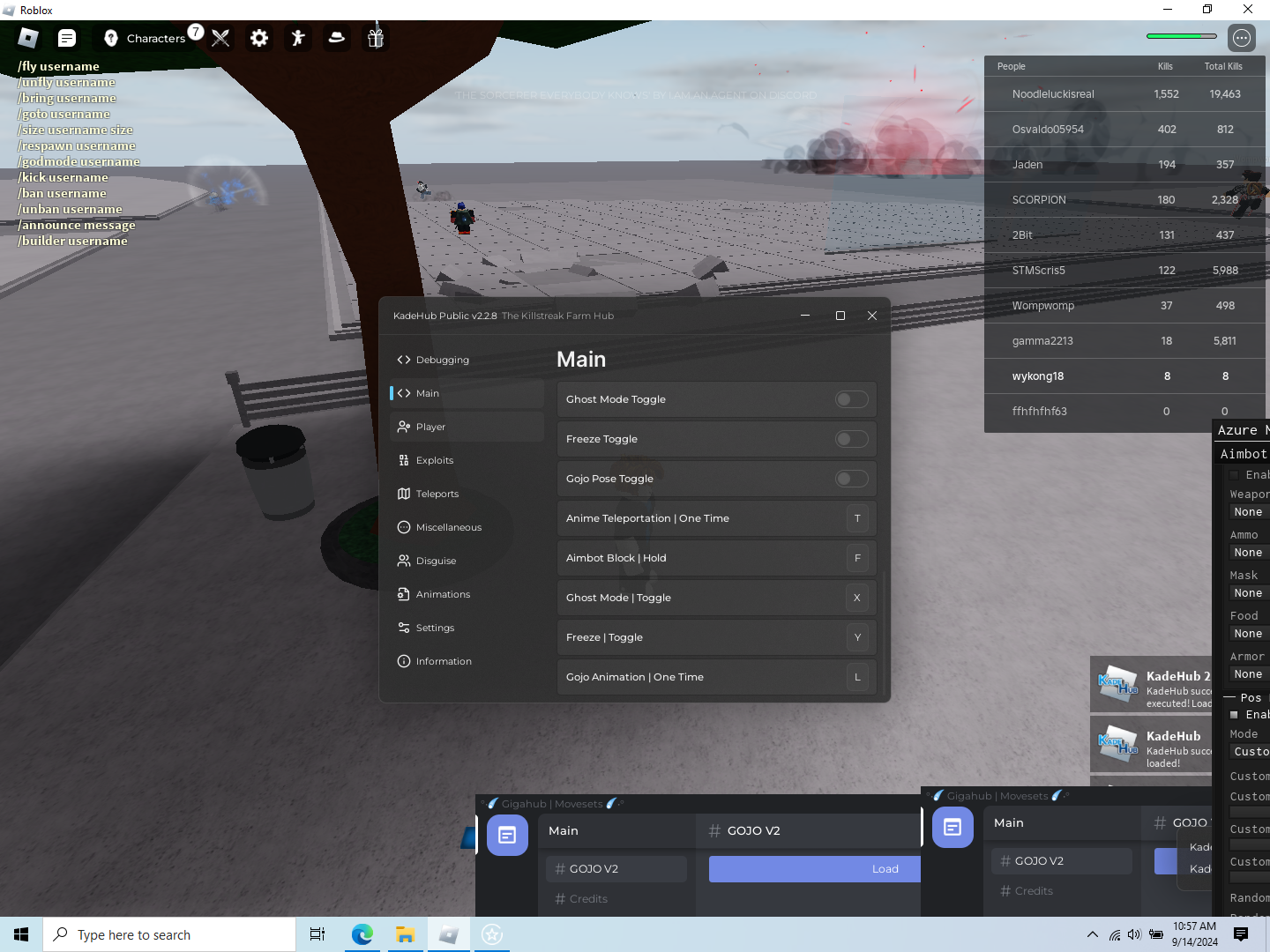Change Anime Teleportation keybind T
The height and width of the screenshot is (952, 1270).
click(x=857, y=518)
